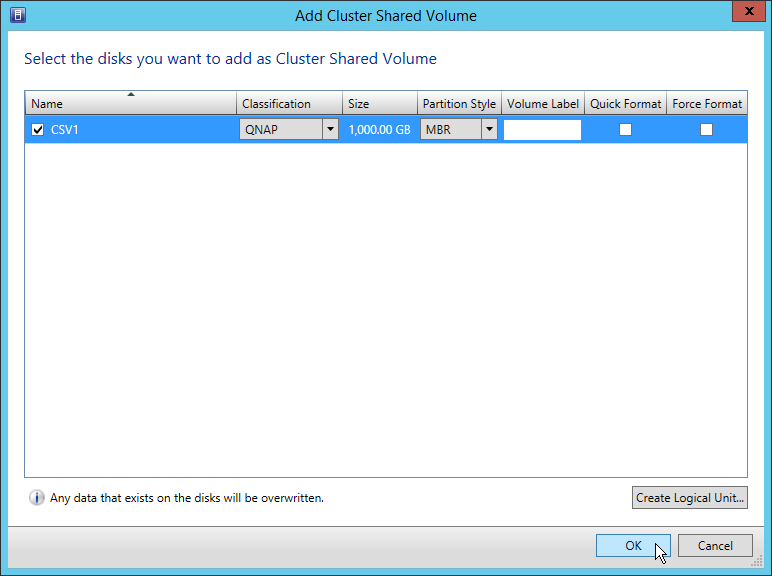Screen dimensions: 772x576
Task: Uncheck the CSV1 disk checkbox
Action: [38, 129]
